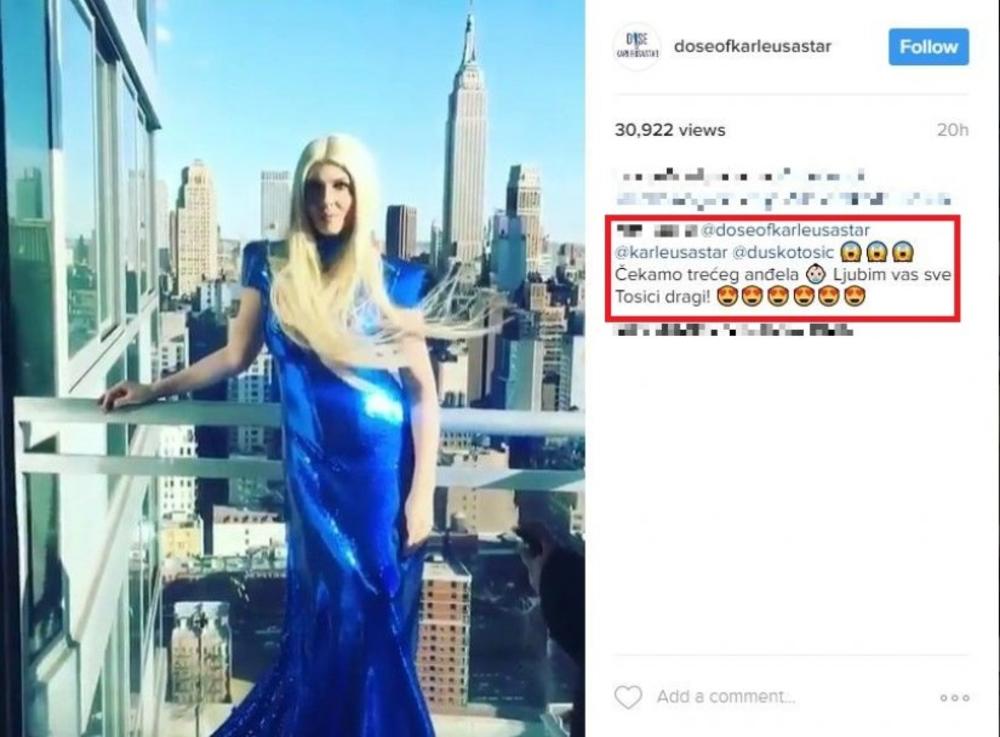The height and width of the screenshot is (737, 1000).
Task: Open doseofkarleusastar username in the post header
Action: [753, 47]
